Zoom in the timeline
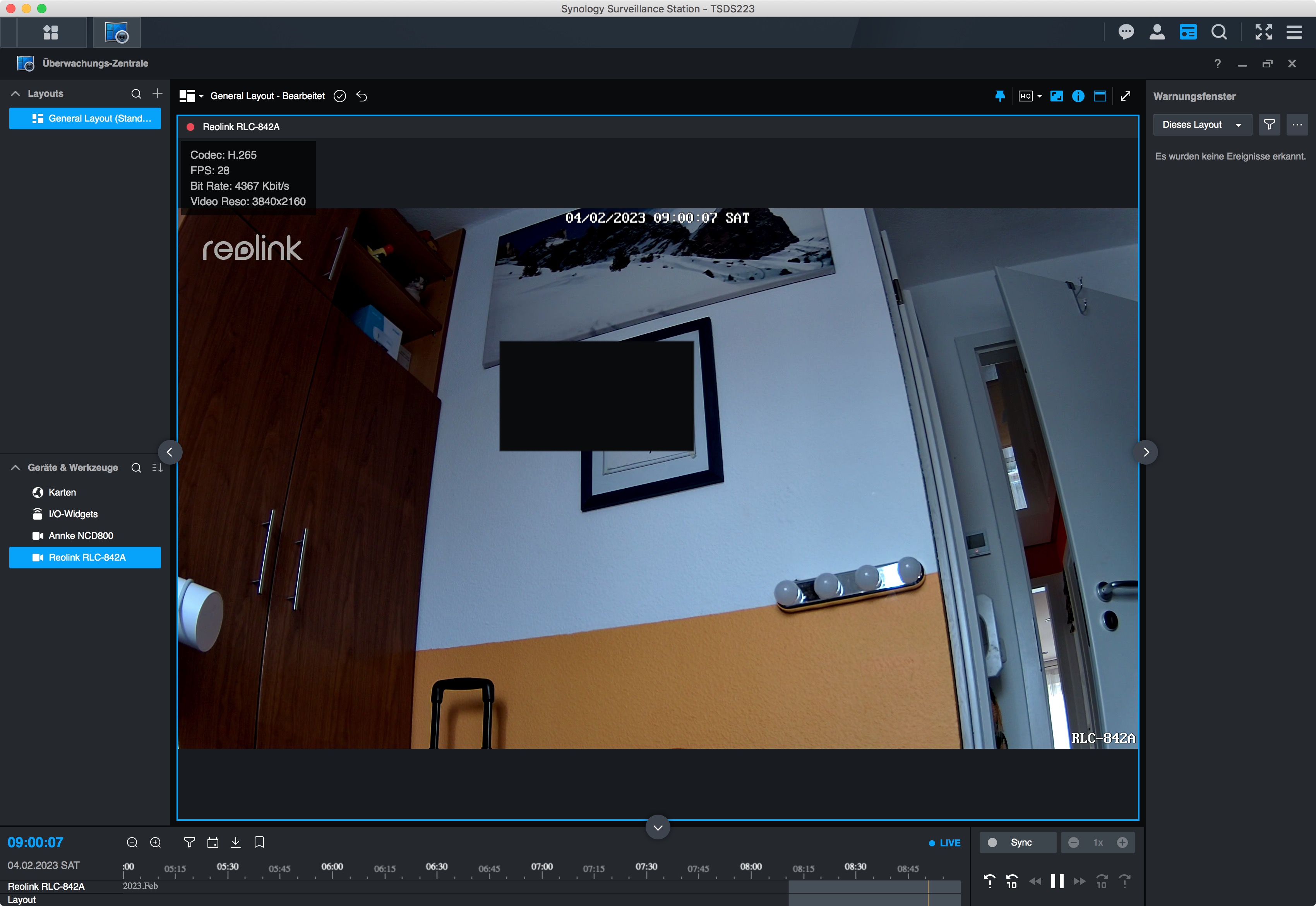Viewport: 1316px width, 906px height. tap(156, 843)
